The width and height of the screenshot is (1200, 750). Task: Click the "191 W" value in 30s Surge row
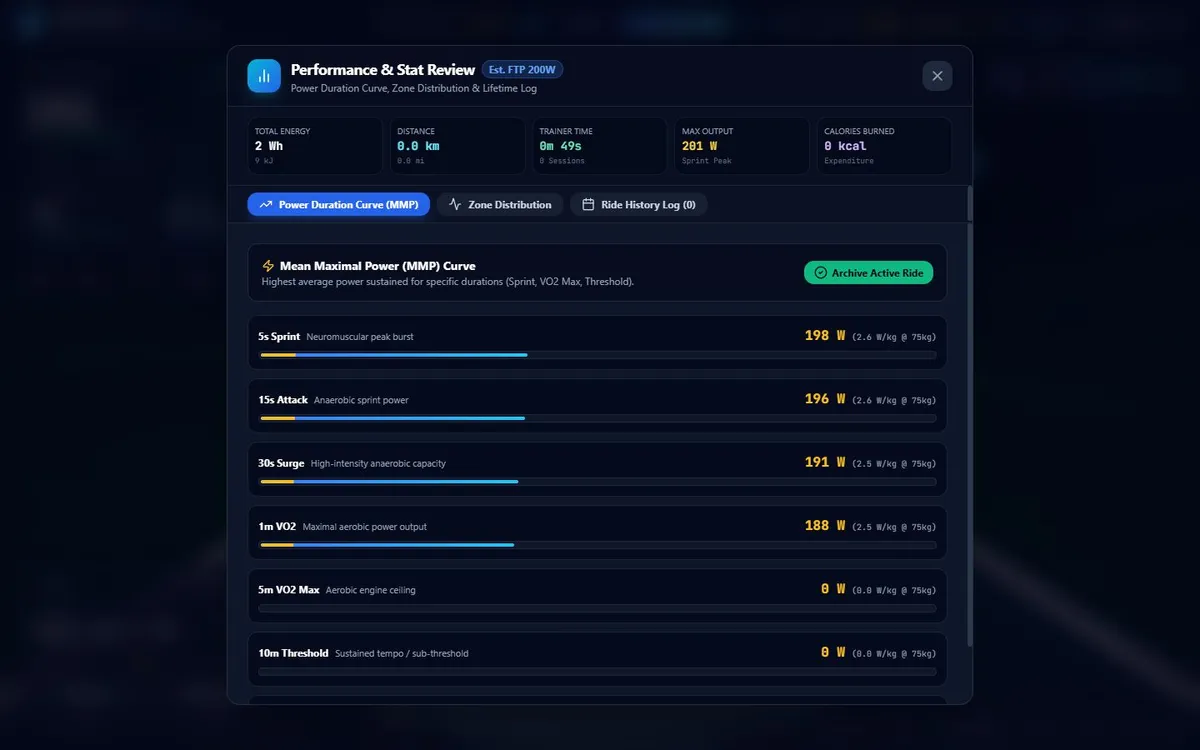click(x=825, y=463)
